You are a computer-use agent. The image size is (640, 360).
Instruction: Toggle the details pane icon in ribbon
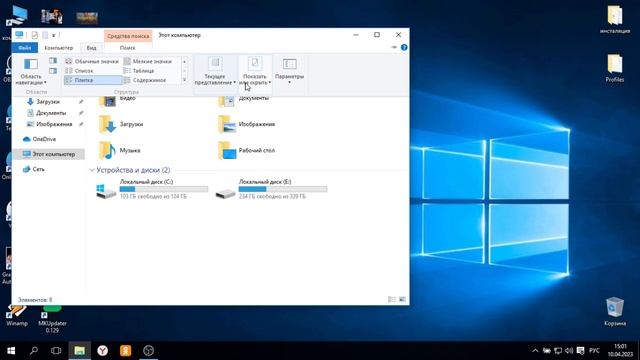coord(53,71)
